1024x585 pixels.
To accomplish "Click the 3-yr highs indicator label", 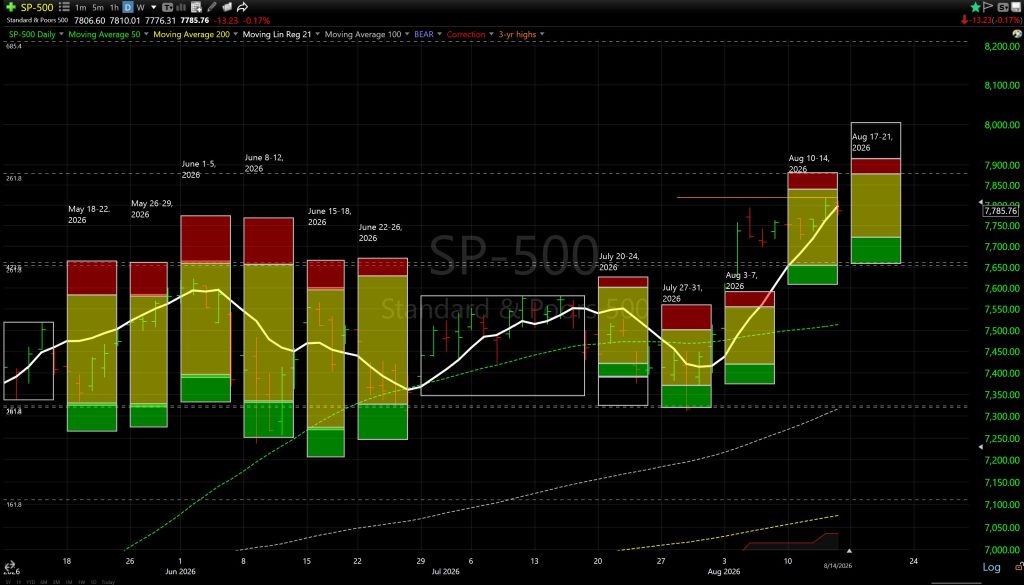I will coord(517,34).
